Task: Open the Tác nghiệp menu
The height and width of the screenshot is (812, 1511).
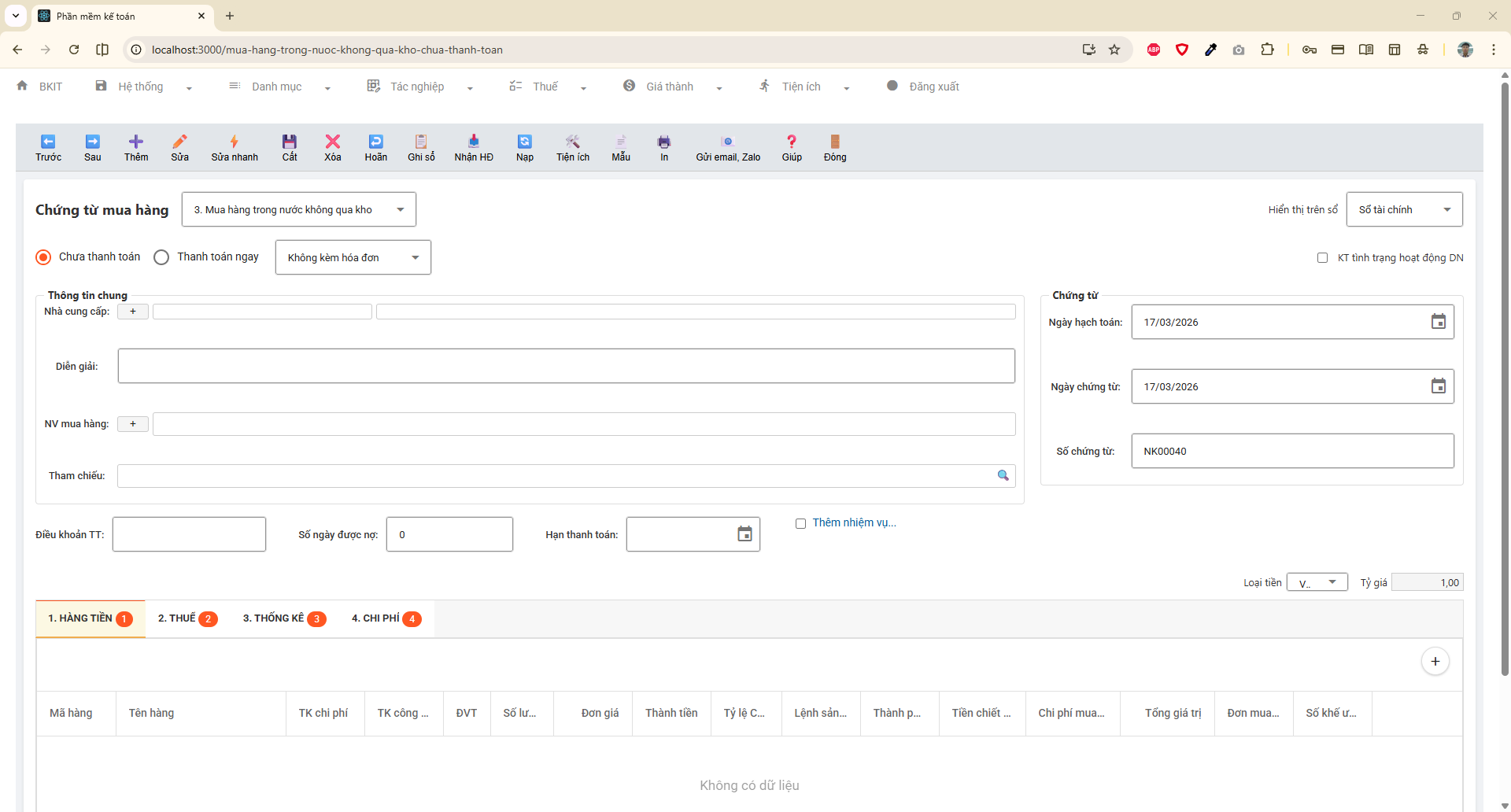Action: point(419,87)
